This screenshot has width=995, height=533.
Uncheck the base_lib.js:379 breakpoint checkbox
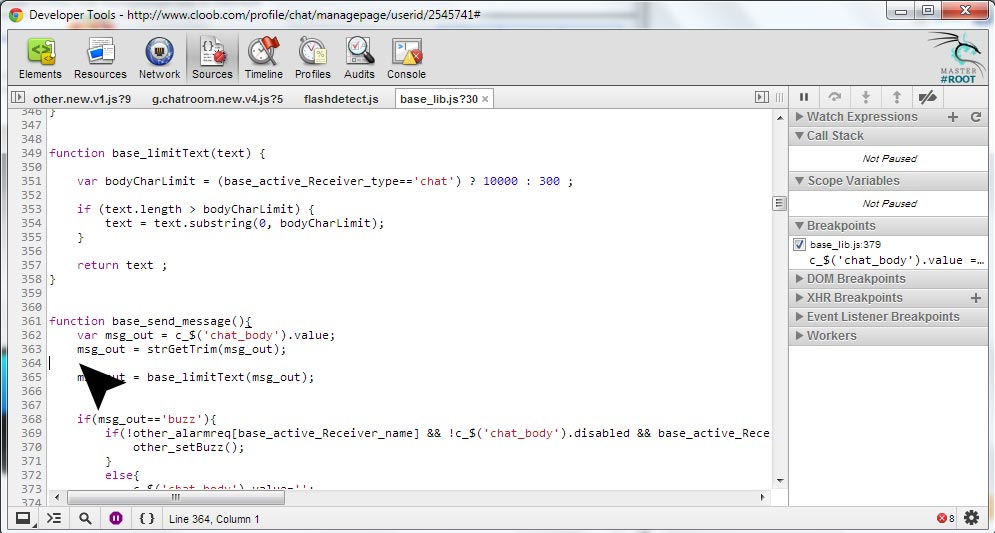coord(799,244)
